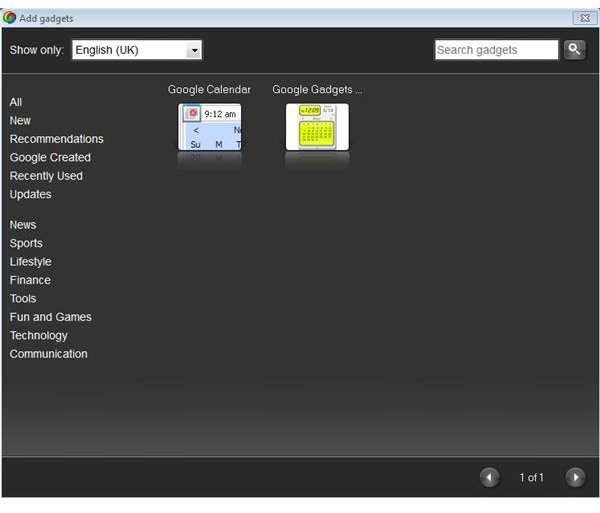The height and width of the screenshot is (513, 600).
Task: Open the Communication category
Action: pyautogui.click(x=49, y=354)
